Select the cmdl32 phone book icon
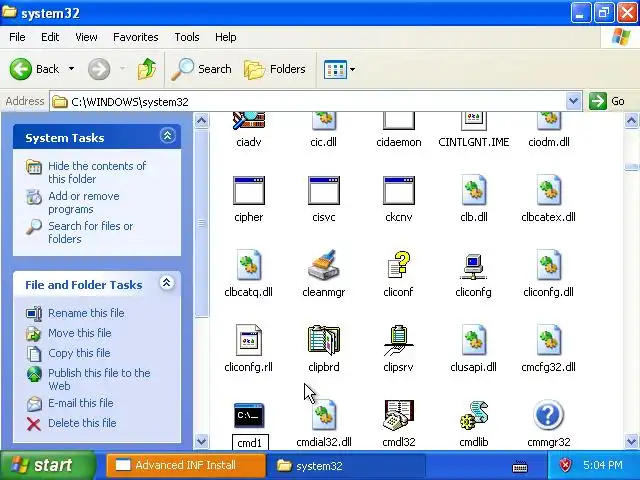This screenshot has width=640, height=480. click(x=399, y=415)
